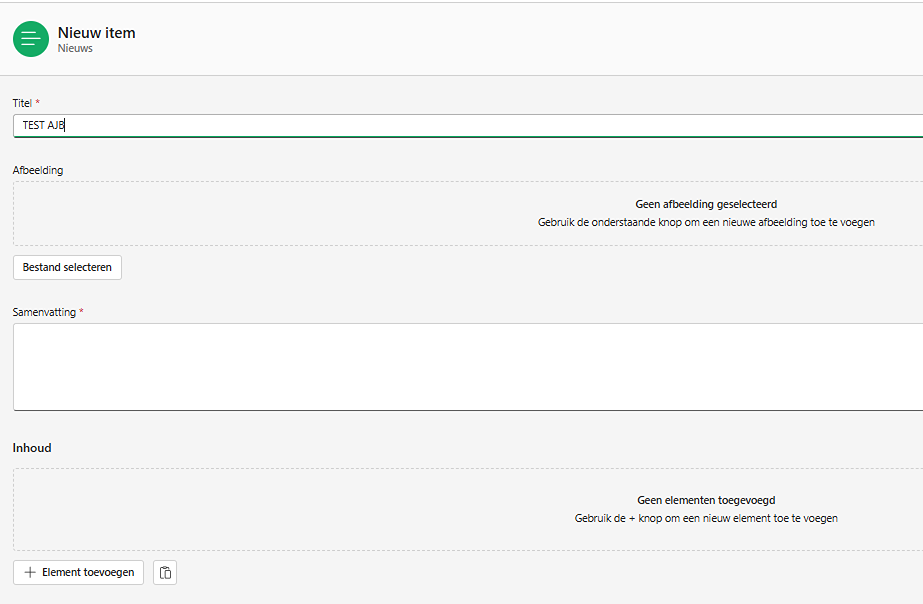Click the "Geen elementen toegevoegd" placeholder text
The height and width of the screenshot is (604, 923).
[x=706, y=500]
